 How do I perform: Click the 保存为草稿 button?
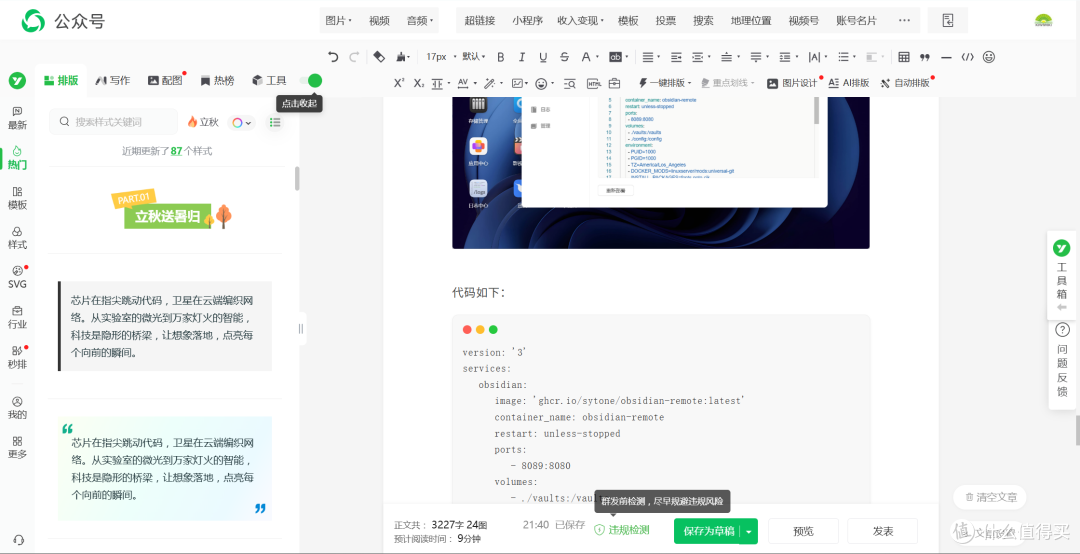(708, 531)
